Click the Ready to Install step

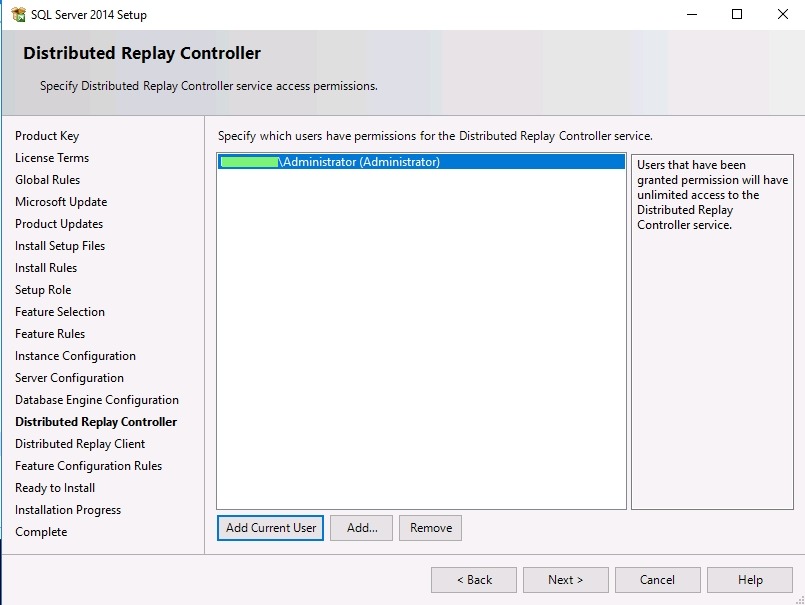(55, 488)
